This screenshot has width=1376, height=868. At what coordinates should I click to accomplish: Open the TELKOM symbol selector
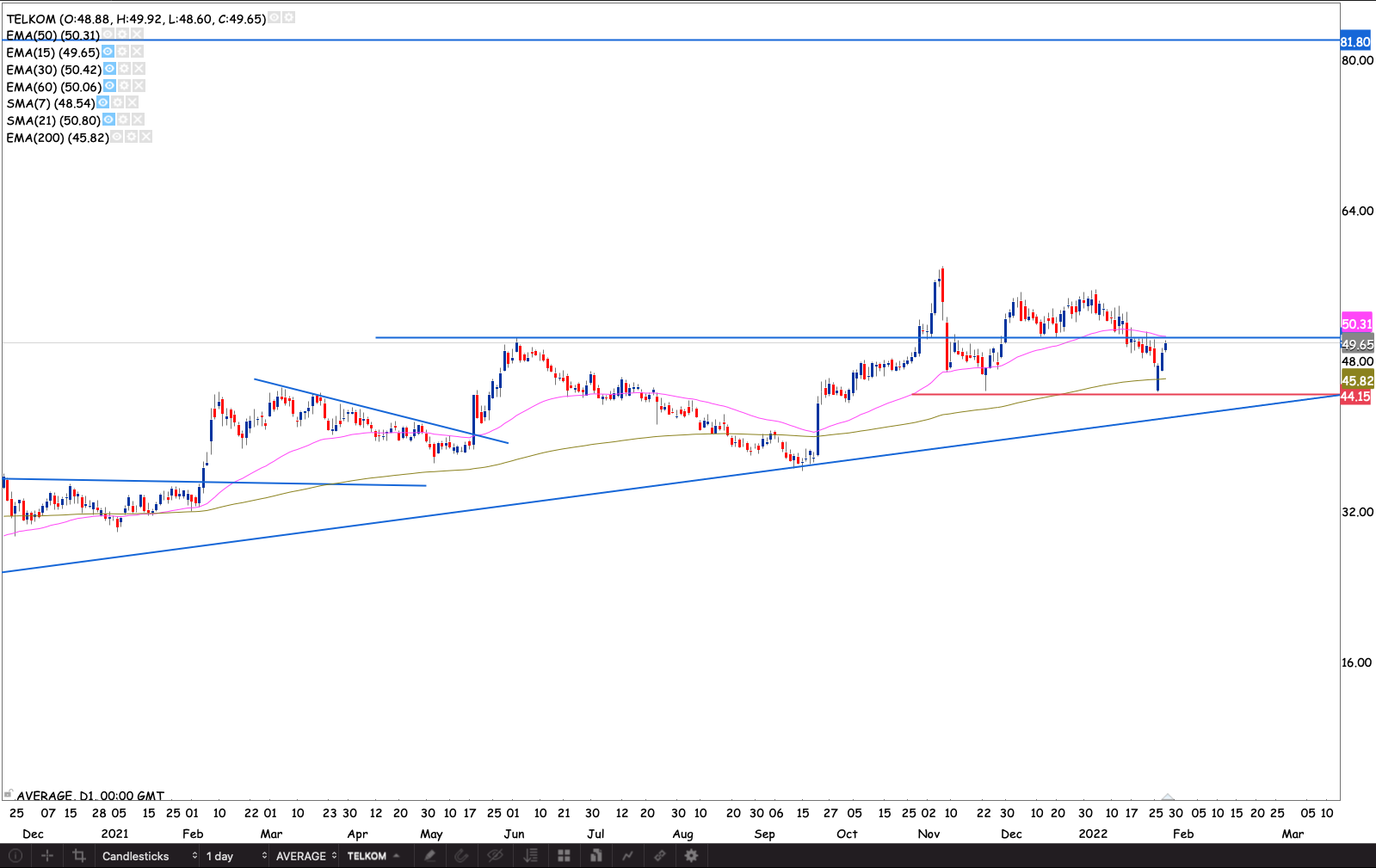click(373, 856)
